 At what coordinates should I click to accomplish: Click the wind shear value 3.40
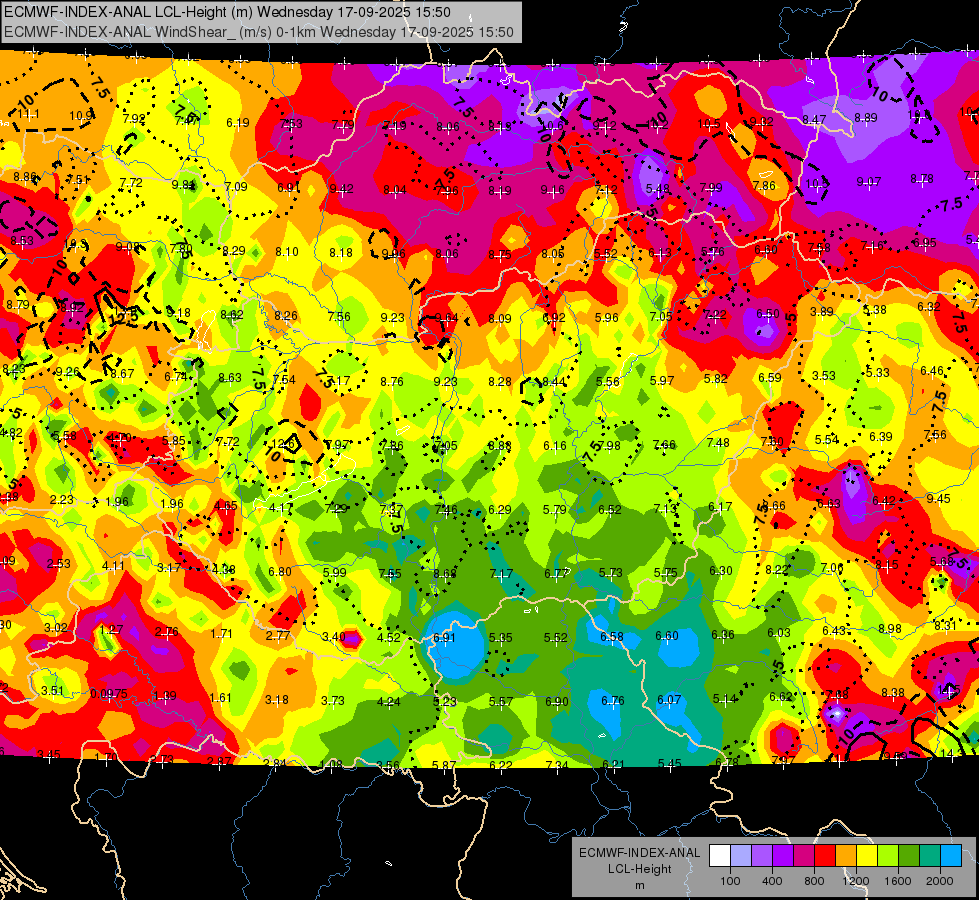coord(333,636)
